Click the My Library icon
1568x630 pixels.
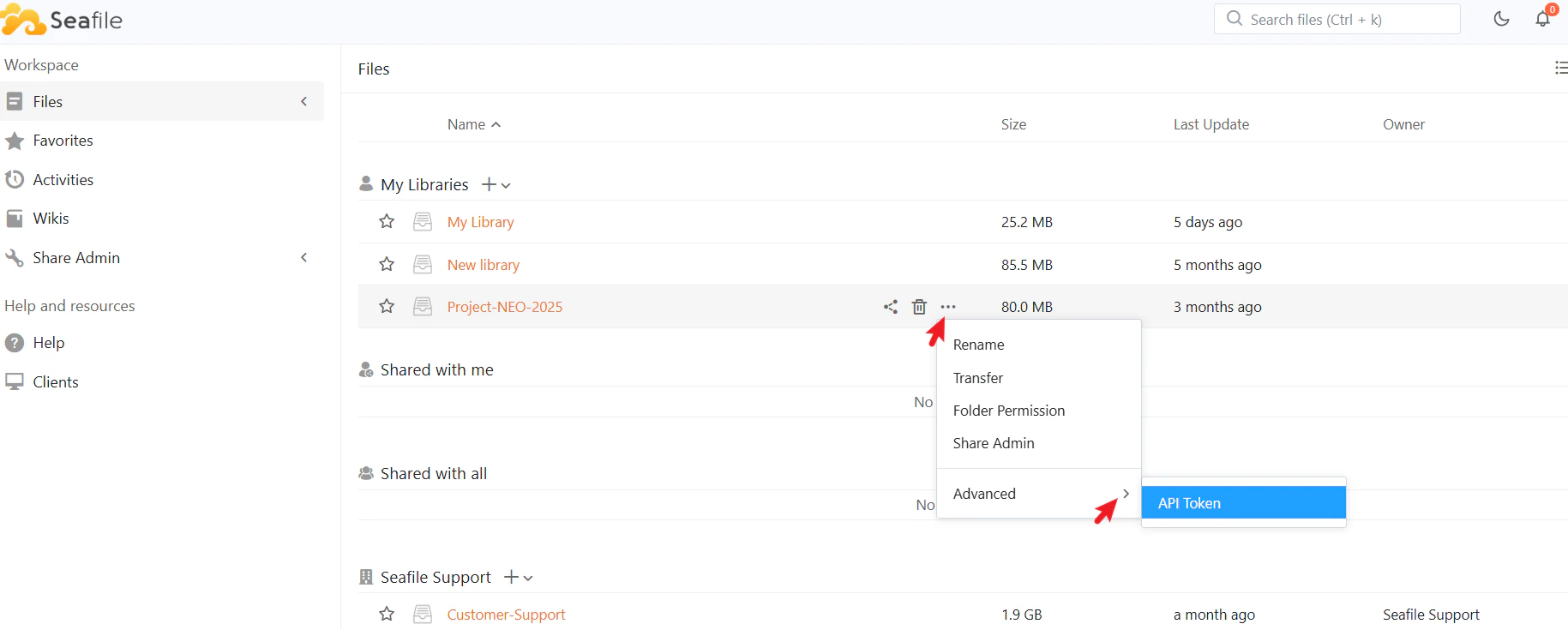(423, 222)
